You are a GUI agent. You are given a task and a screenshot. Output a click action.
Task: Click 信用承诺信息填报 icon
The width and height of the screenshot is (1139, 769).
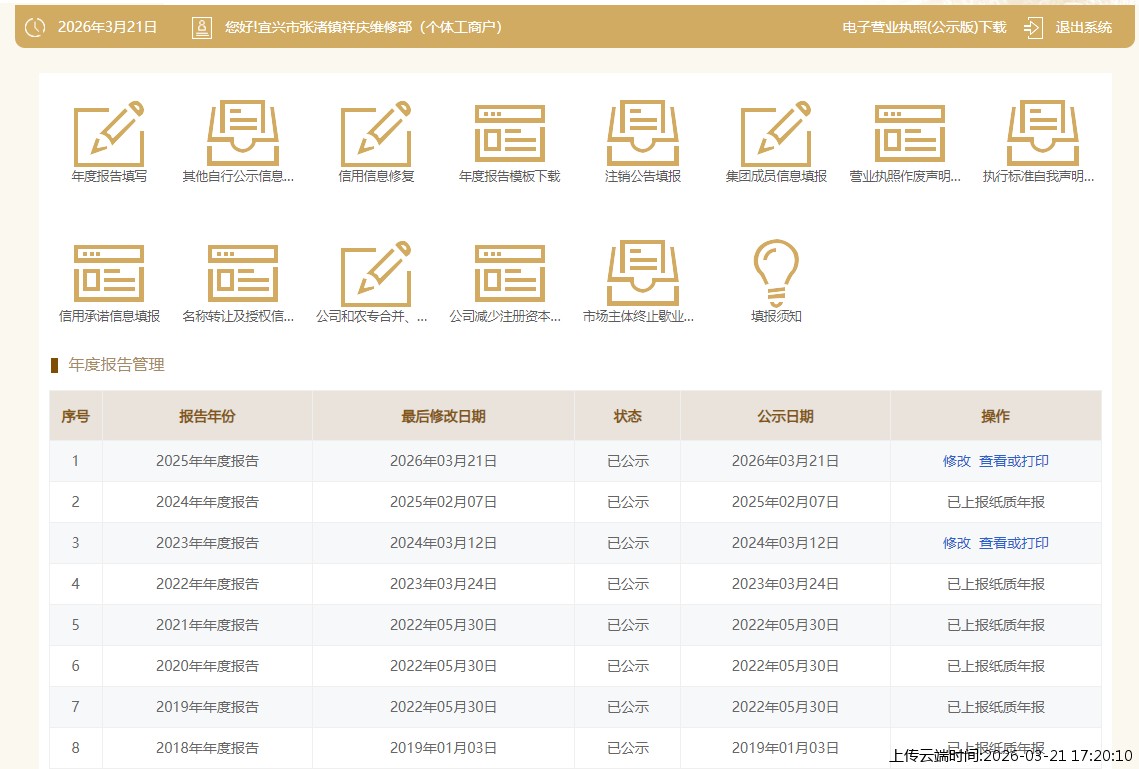point(109,274)
